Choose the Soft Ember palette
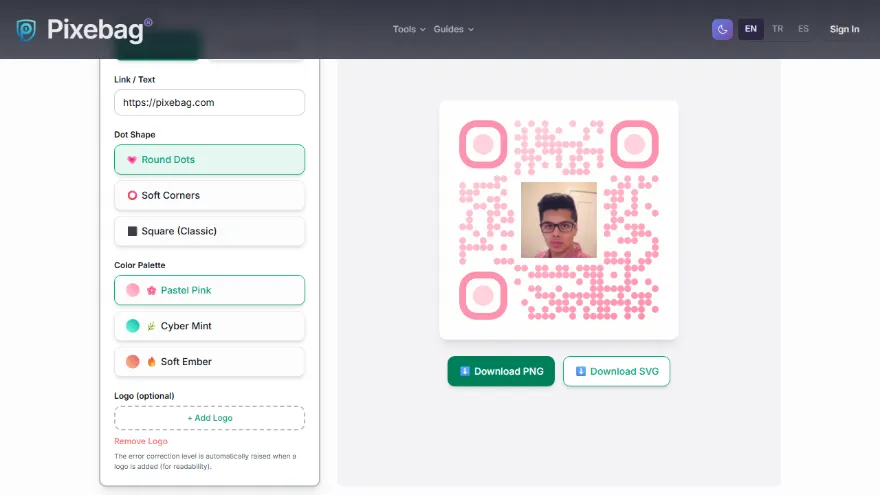 209,361
